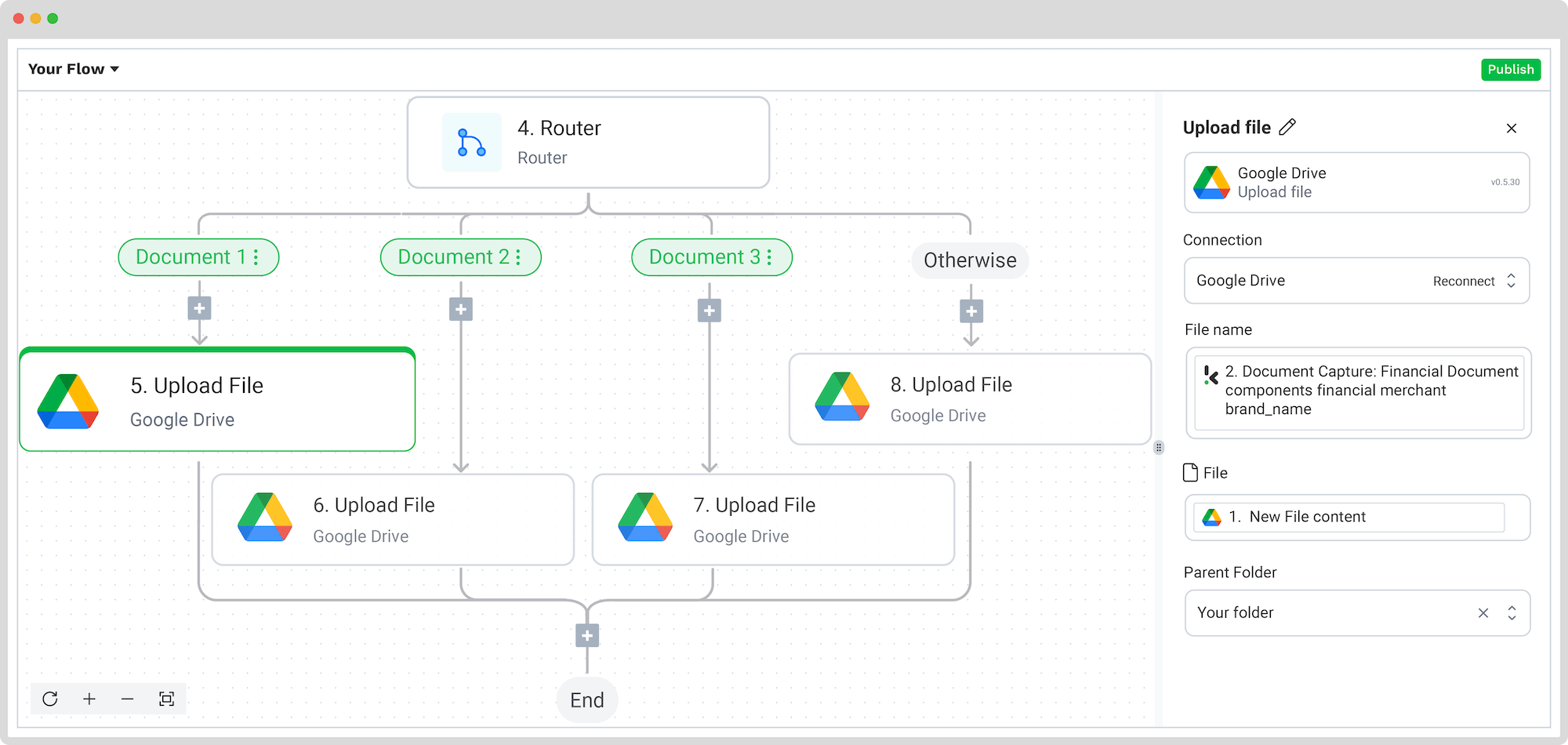Click the reset view circular arrow icon
This screenshot has width=1568, height=745.
click(50, 699)
